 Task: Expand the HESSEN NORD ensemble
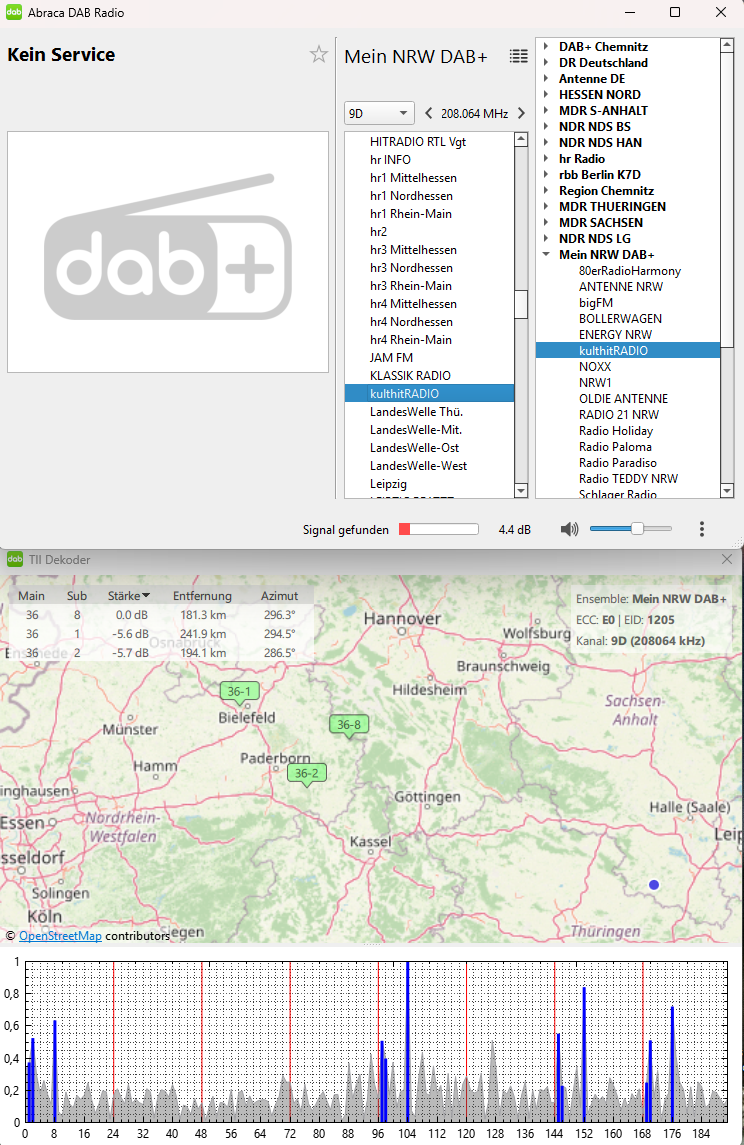[545, 95]
